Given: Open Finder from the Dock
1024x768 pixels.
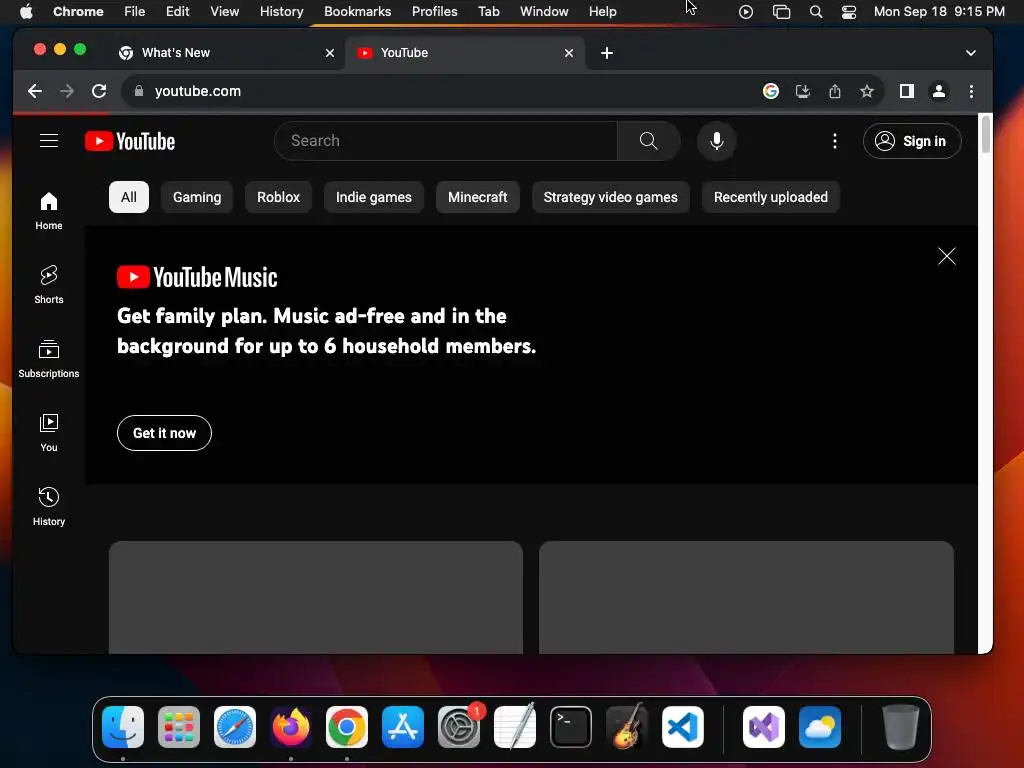Looking at the screenshot, I should (x=123, y=727).
